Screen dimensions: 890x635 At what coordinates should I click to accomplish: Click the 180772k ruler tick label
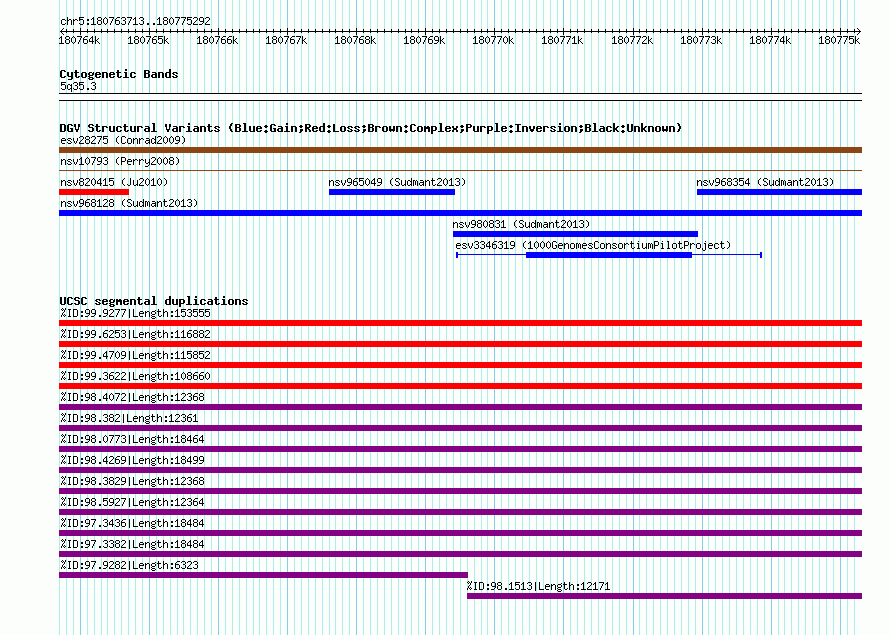coord(632,40)
